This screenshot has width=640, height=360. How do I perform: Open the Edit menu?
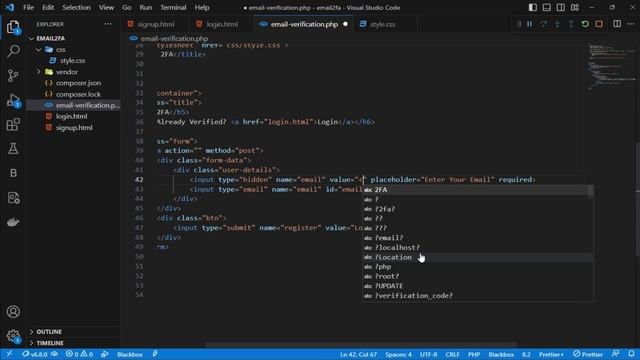[48, 7]
